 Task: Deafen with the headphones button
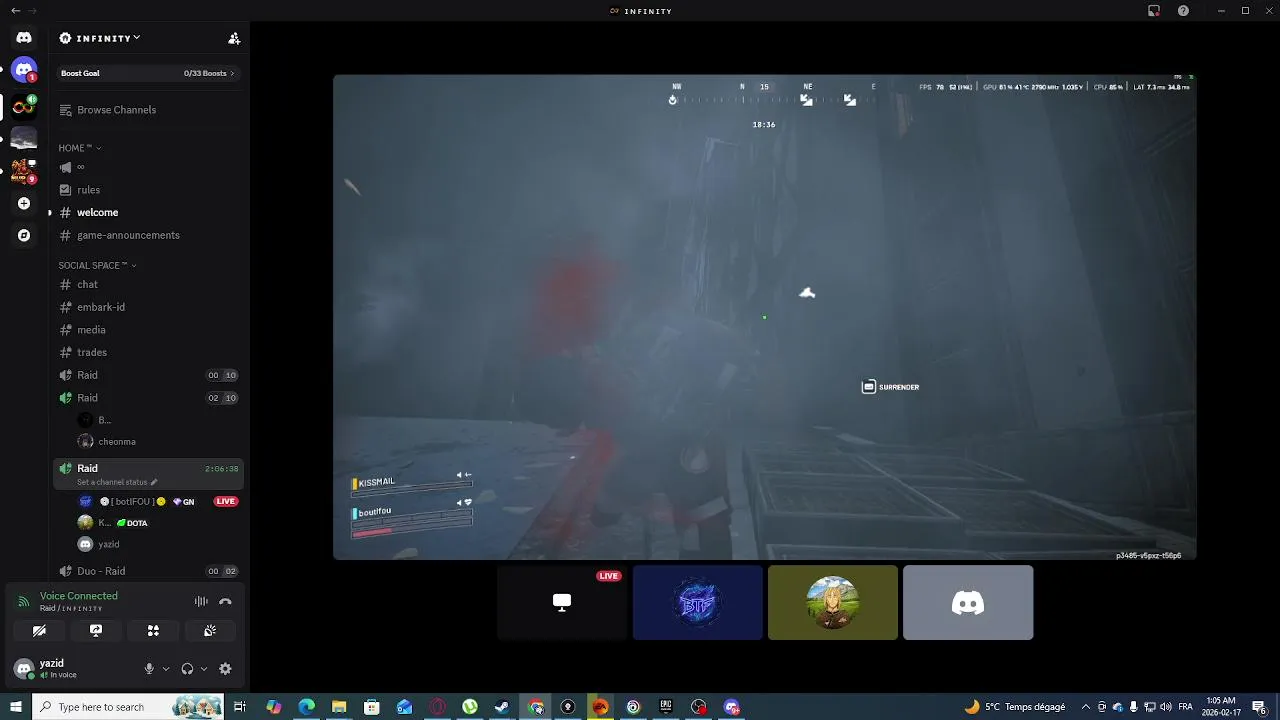click(187, 669)
